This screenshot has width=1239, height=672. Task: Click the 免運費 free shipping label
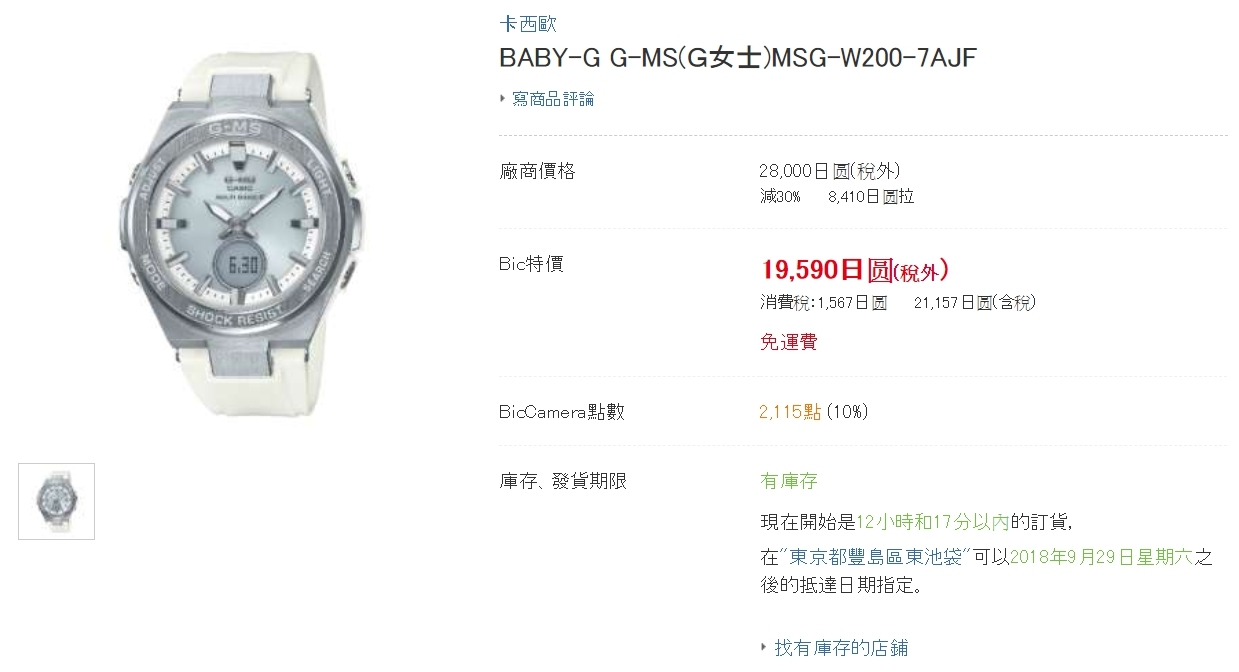coord(789,342)
